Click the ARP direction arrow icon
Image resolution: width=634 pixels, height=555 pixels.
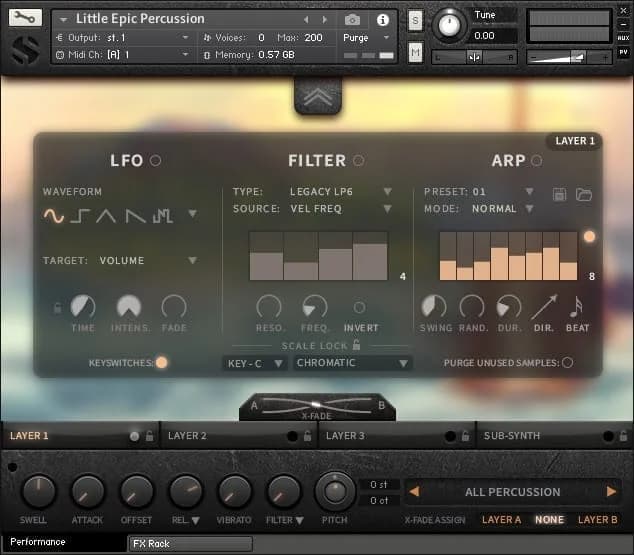point(544,307)
